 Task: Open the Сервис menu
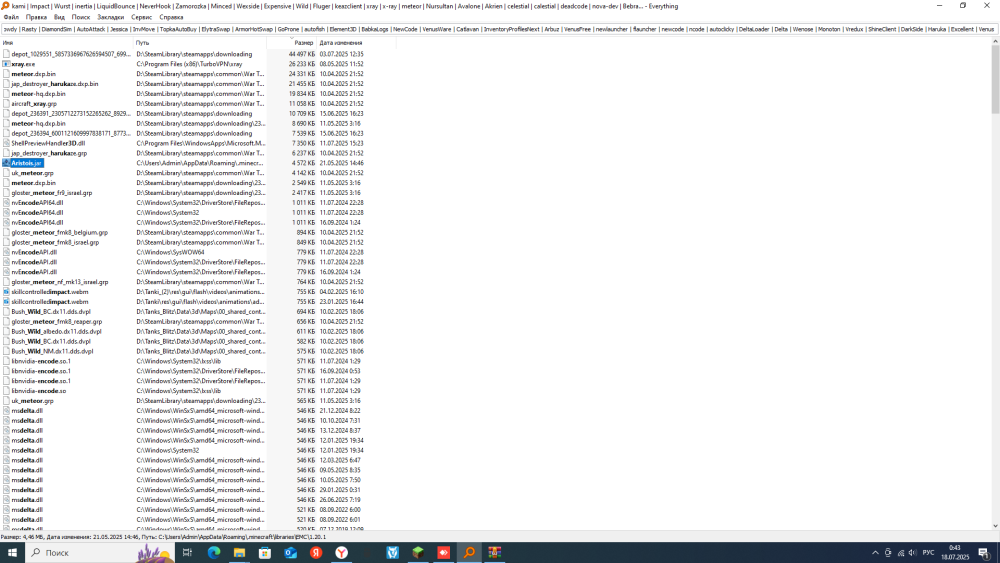click(x=142, y=17)
